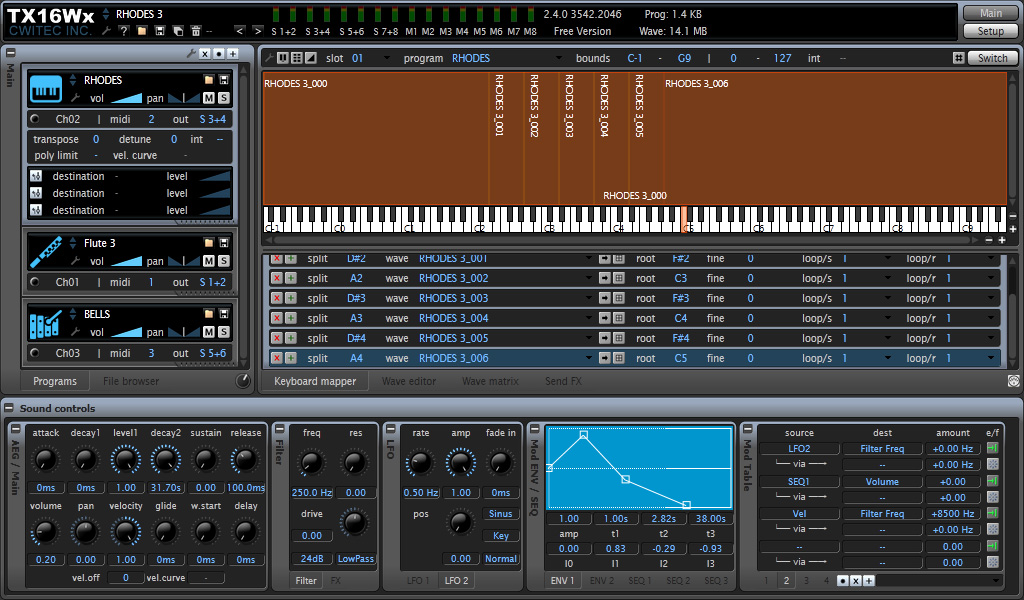Open folder icon for the RHODES slot
1024x600 pixels.
point(208,80)
